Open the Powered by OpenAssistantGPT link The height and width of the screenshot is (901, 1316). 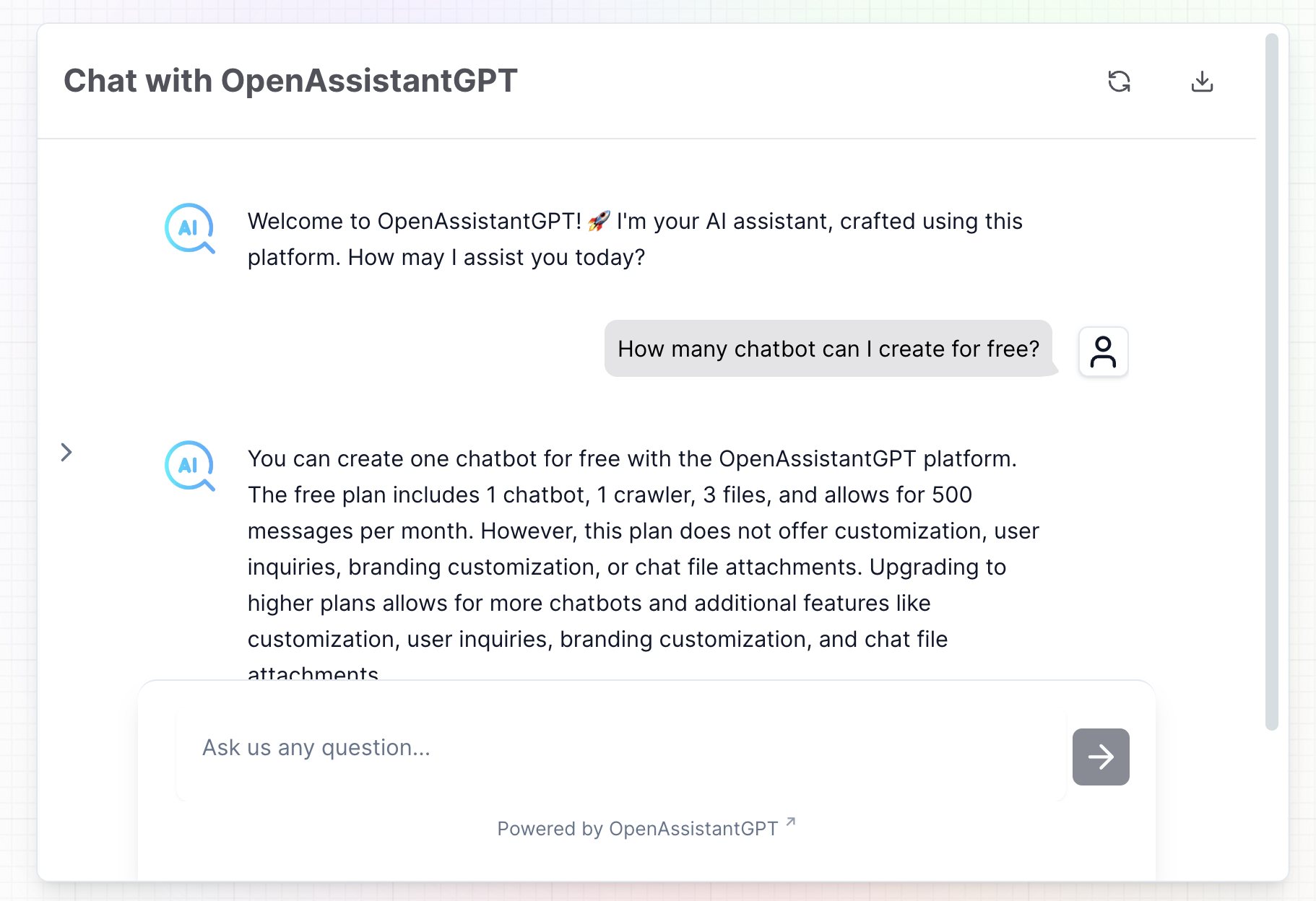637,829
